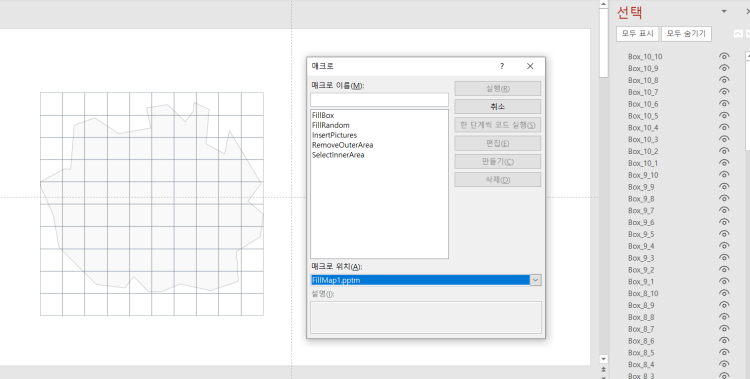The height and width of the screenshot is (379, 750).
Task: Toggle visibility of Box_8_9
Action: pos(724,305)
